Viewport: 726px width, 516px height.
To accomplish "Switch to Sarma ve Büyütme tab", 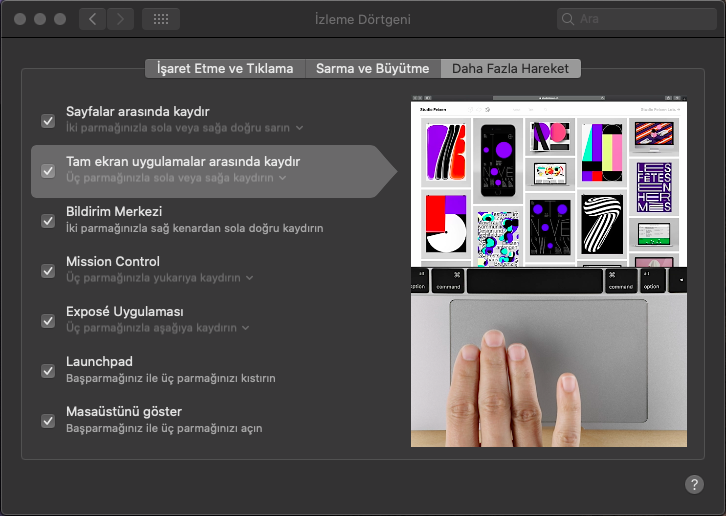I will 372,68.
